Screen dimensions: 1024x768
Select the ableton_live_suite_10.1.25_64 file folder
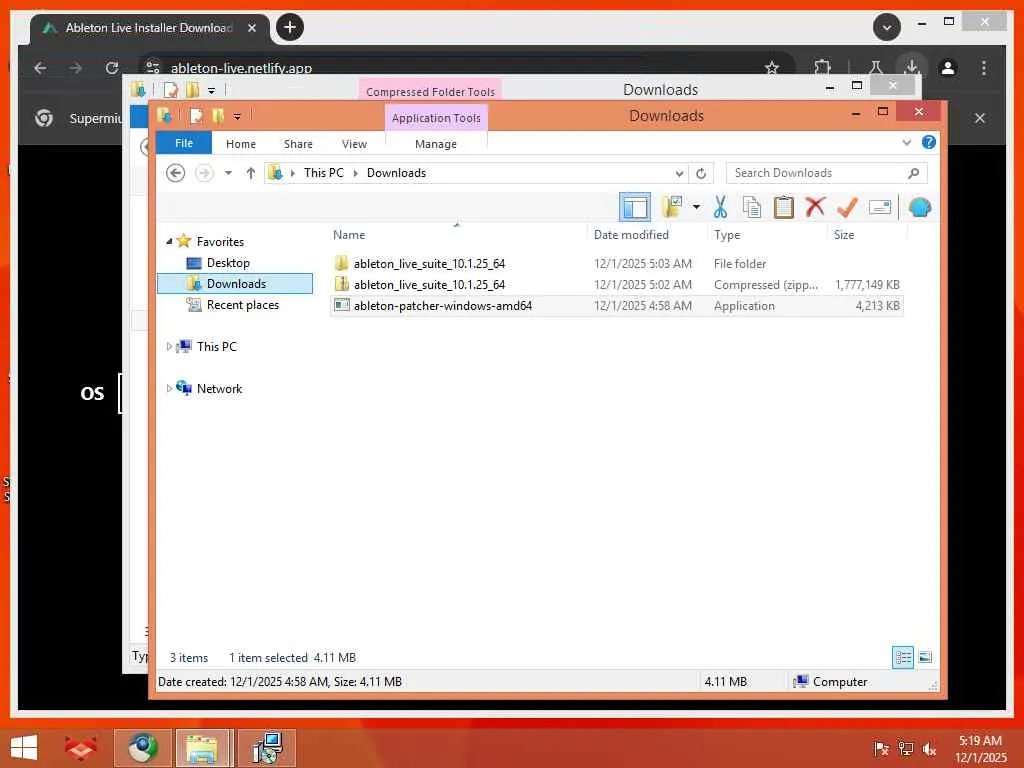pos(616,264)
